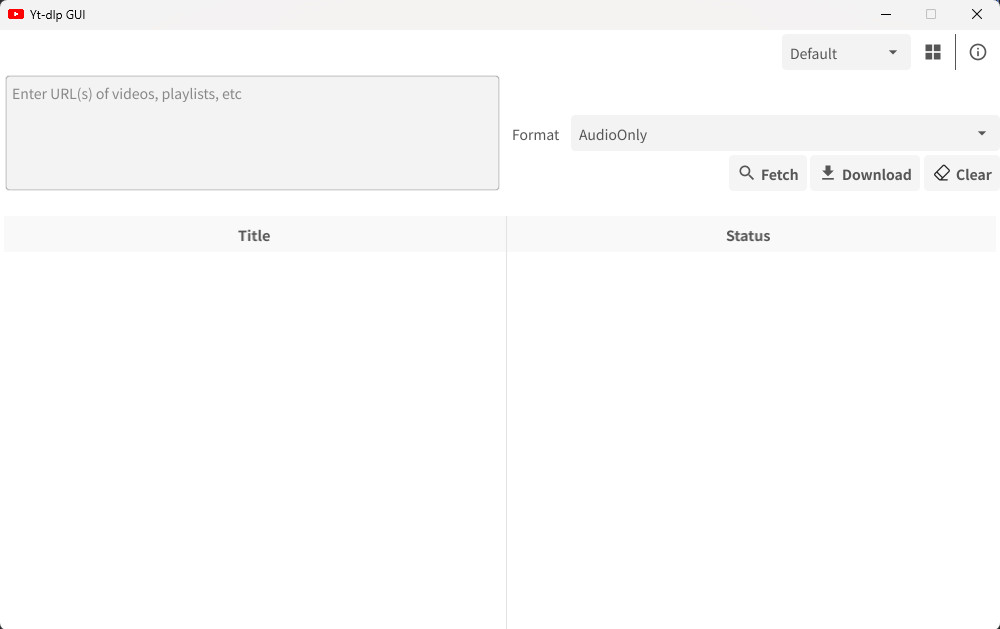Screen dimensions: 1000x629
Task: Click the empty area under the Status column
Action: click(750, 430)
